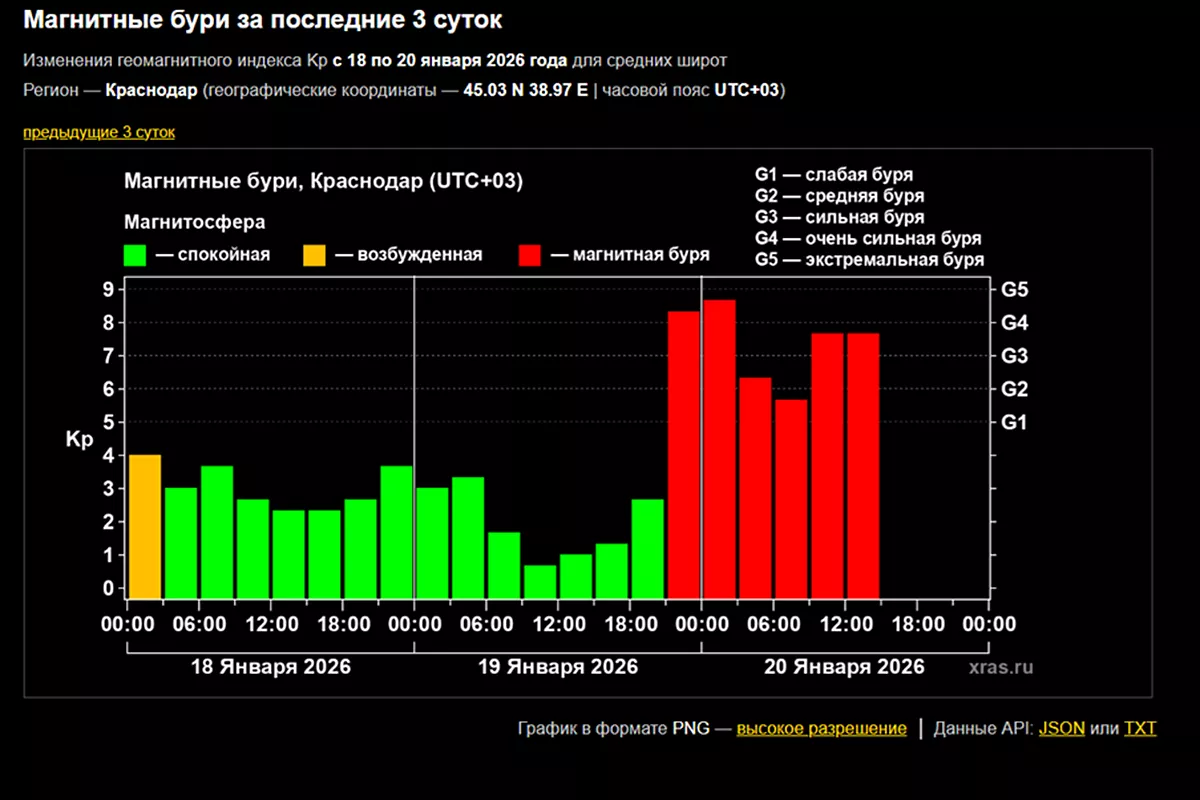
Task: Open the JSON API data link
Action: pos(1061,728)
